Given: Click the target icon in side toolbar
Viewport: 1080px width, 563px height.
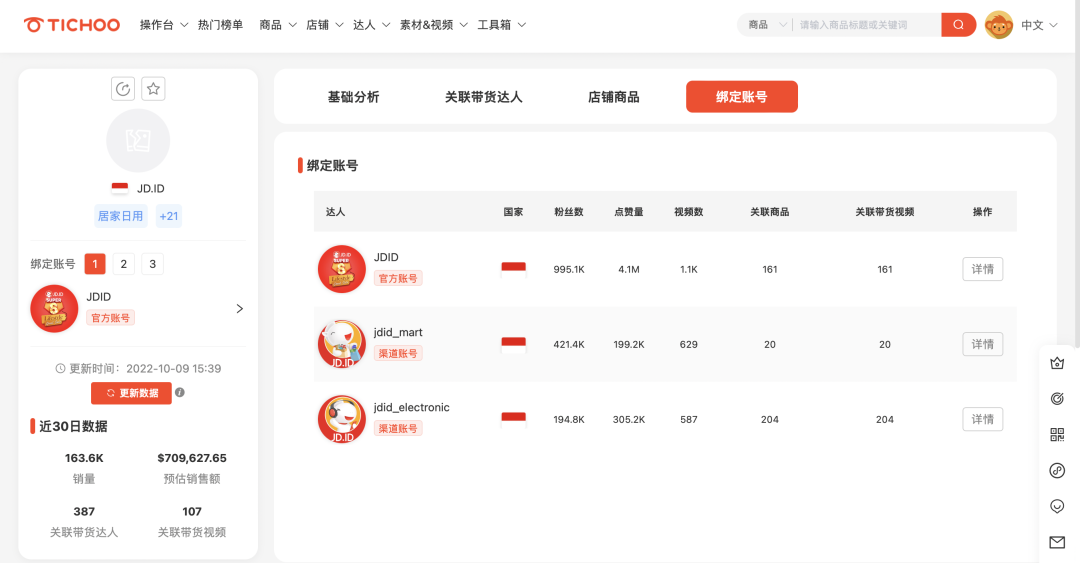Looking at the screenshot, I should (x=1057, y=398).
